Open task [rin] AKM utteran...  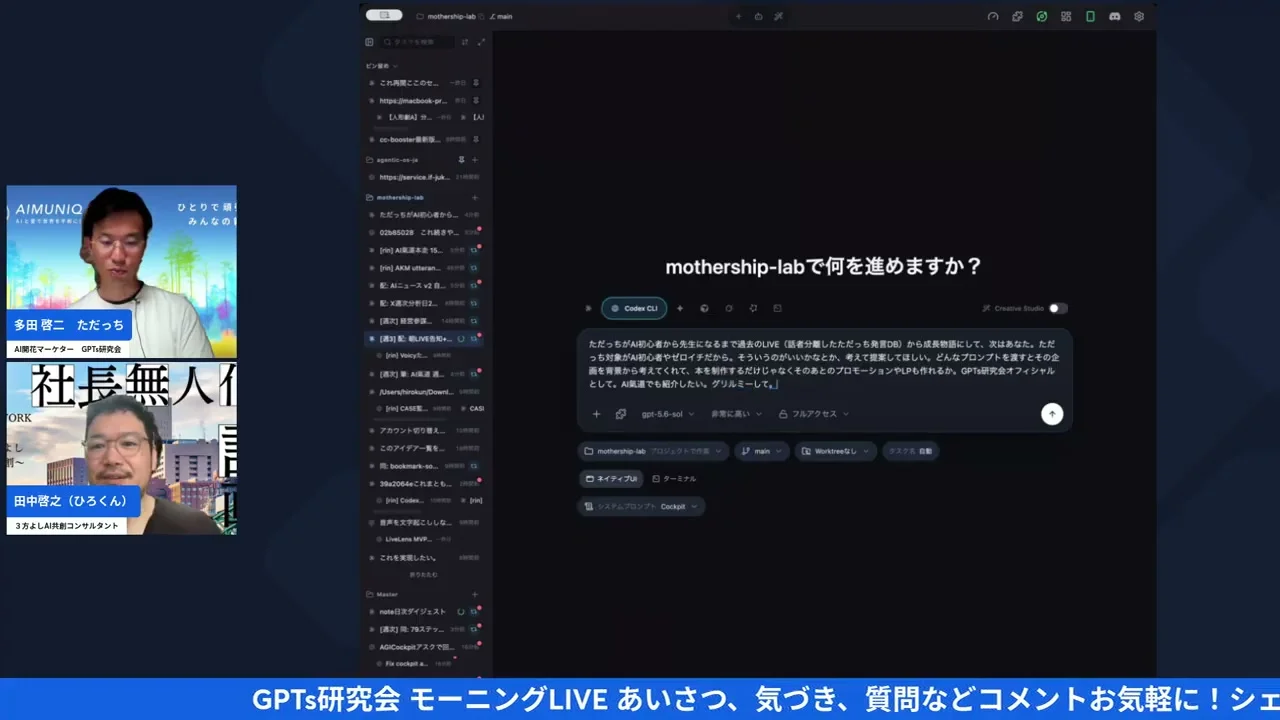click(424, 268)
